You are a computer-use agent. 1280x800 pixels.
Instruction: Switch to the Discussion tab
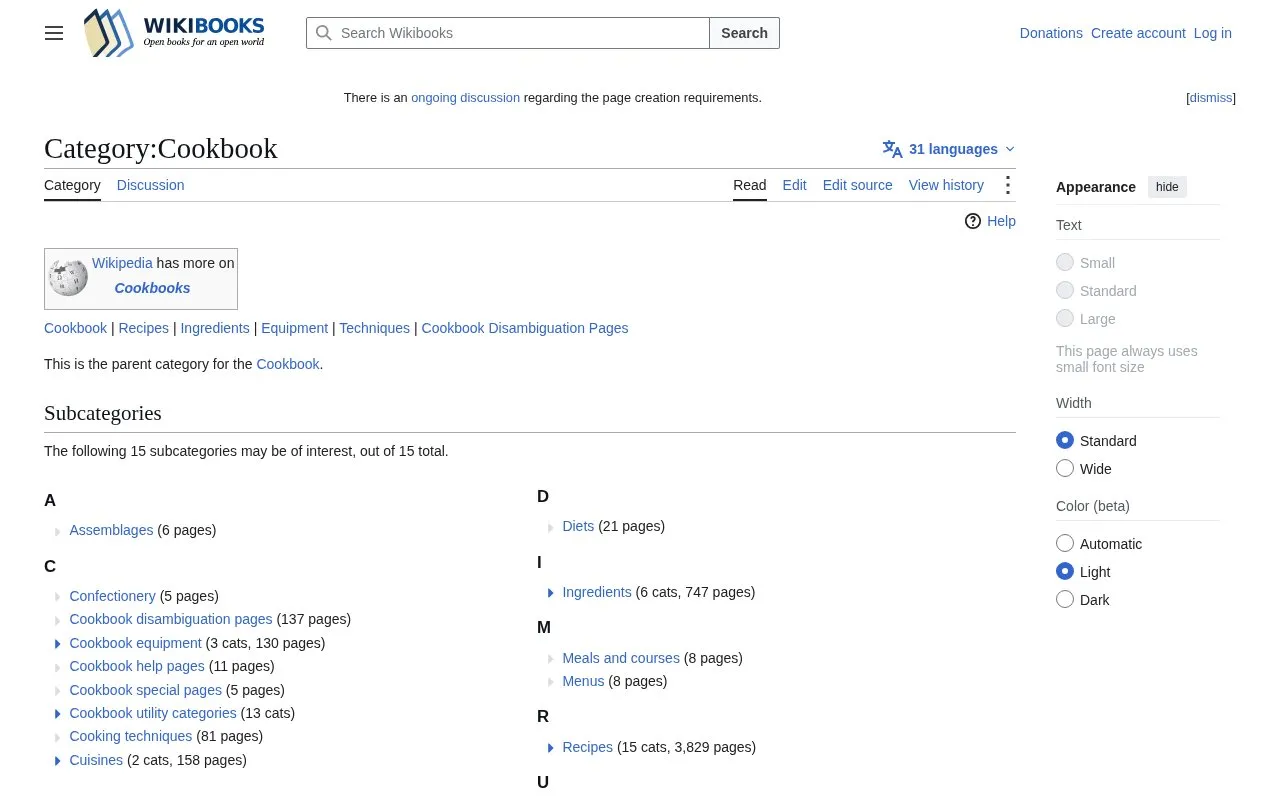[x=150, y=185]
